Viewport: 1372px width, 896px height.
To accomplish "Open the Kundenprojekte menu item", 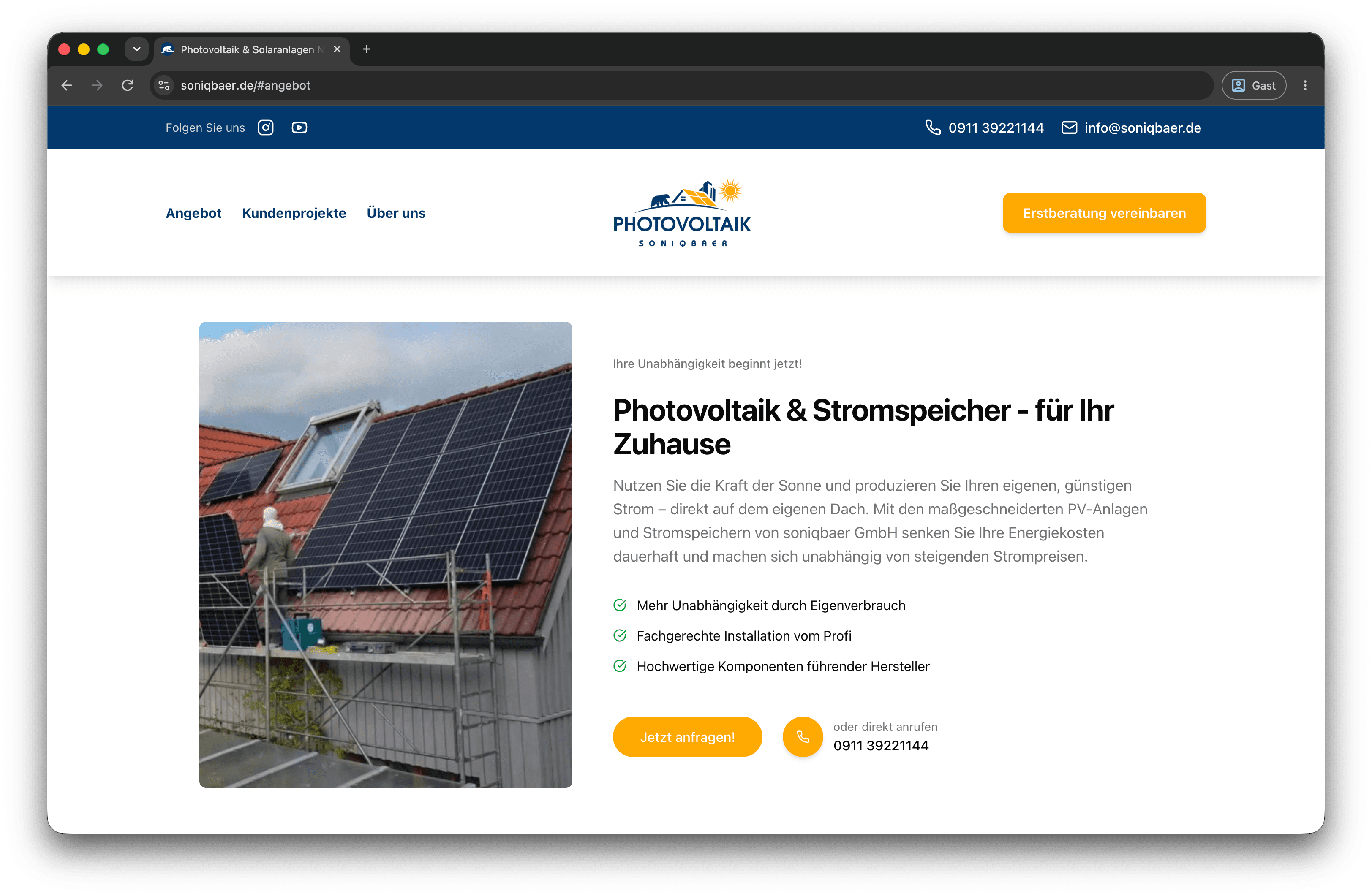I will click(294, 213).
